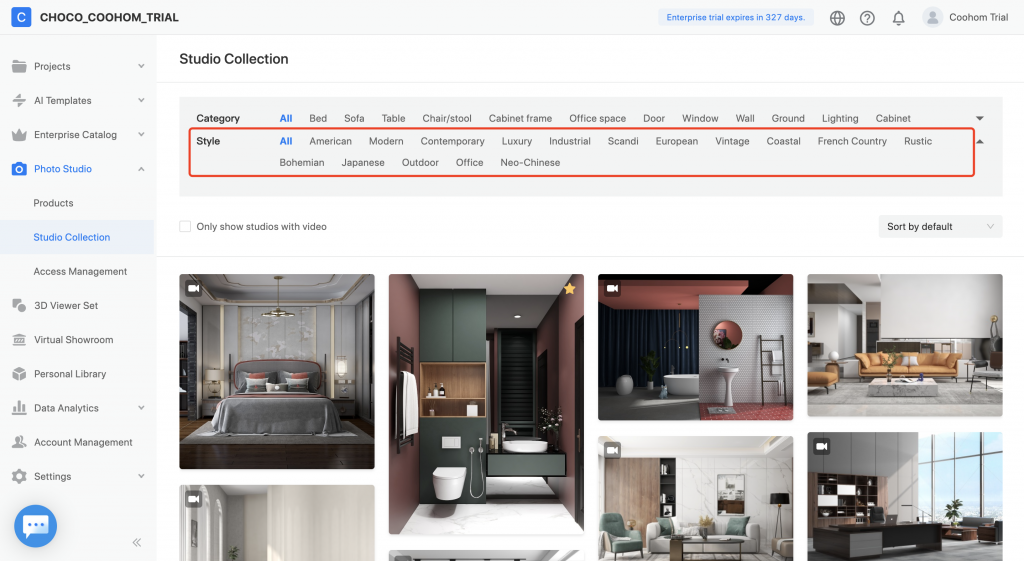Open Products under Photo Studio
Image resolution: width=1024 pixels, height=561 pixels.
[x=53, y=203]
